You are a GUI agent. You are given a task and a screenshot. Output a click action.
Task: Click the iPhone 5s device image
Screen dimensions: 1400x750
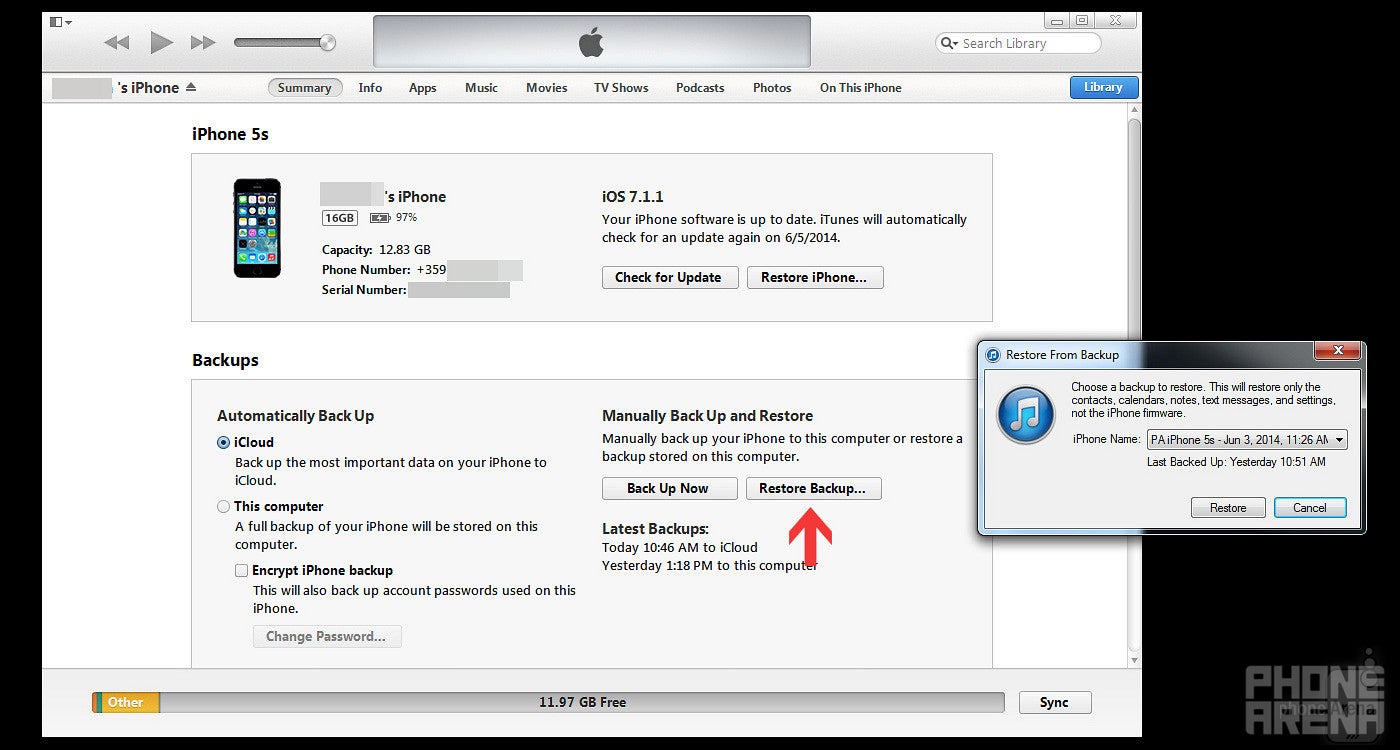point(257,228)
